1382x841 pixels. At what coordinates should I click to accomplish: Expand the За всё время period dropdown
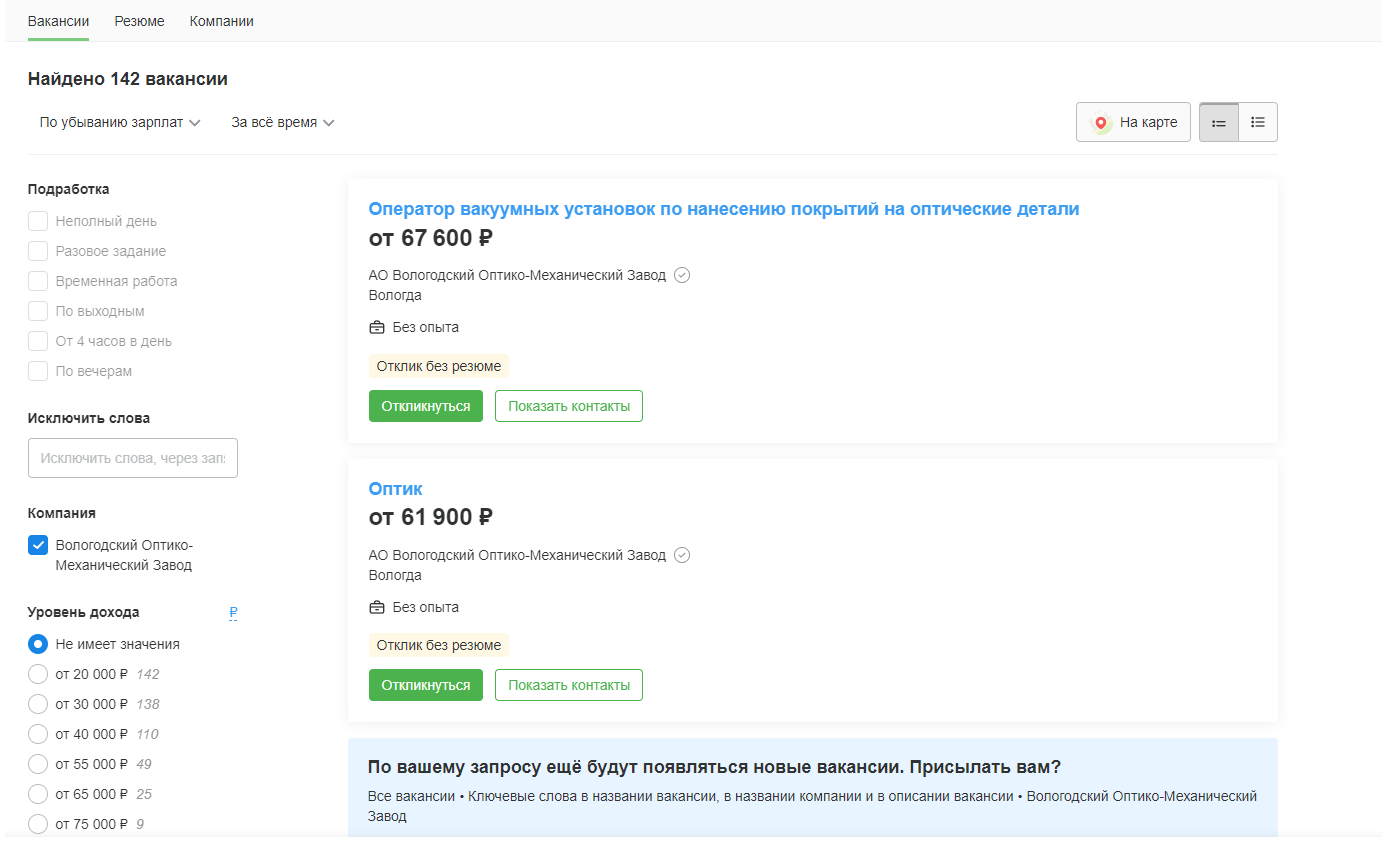pos(283,122)
